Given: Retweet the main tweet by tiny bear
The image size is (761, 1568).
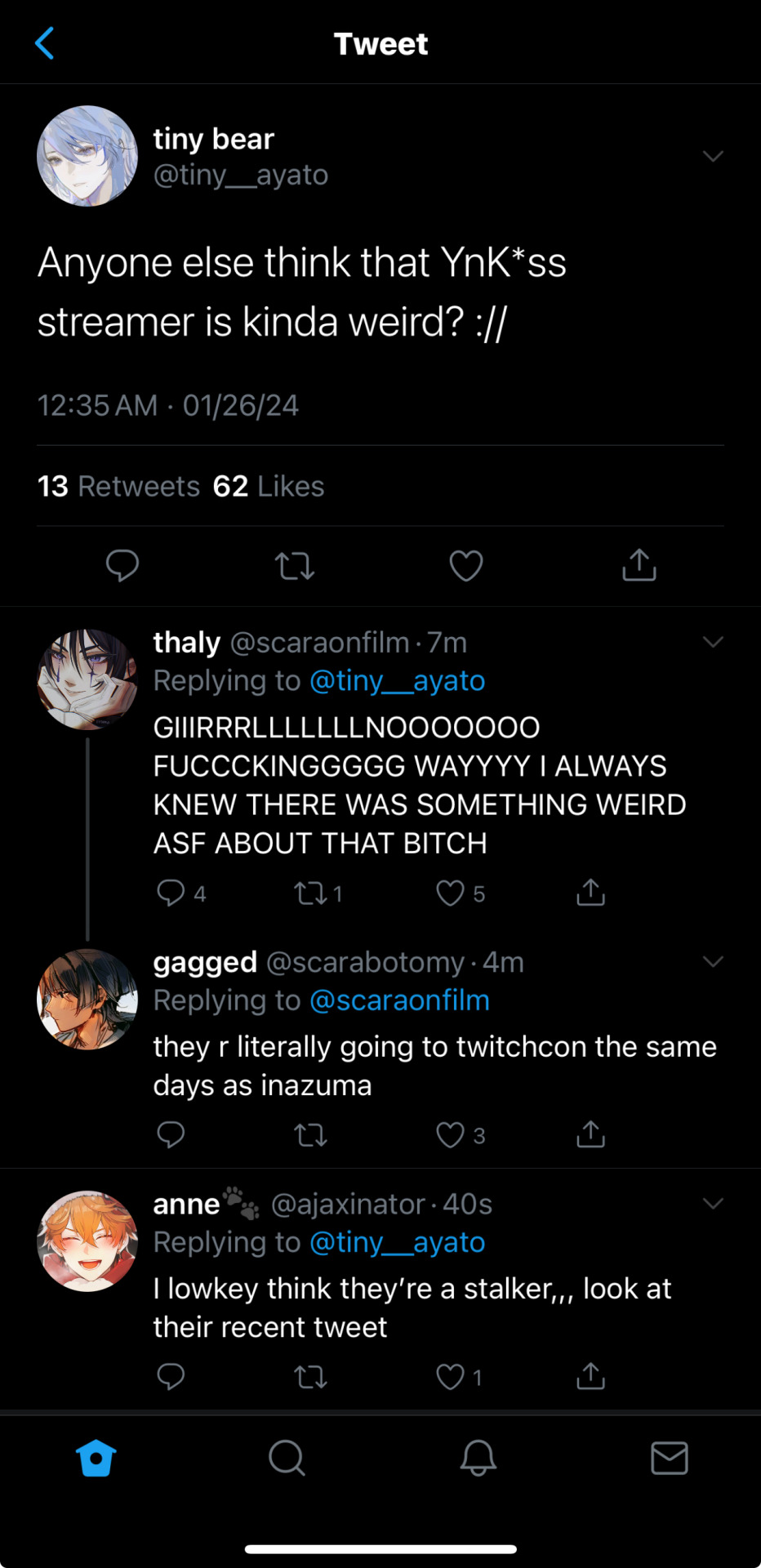Looking at the screenshot, I should tap(295, 565).
